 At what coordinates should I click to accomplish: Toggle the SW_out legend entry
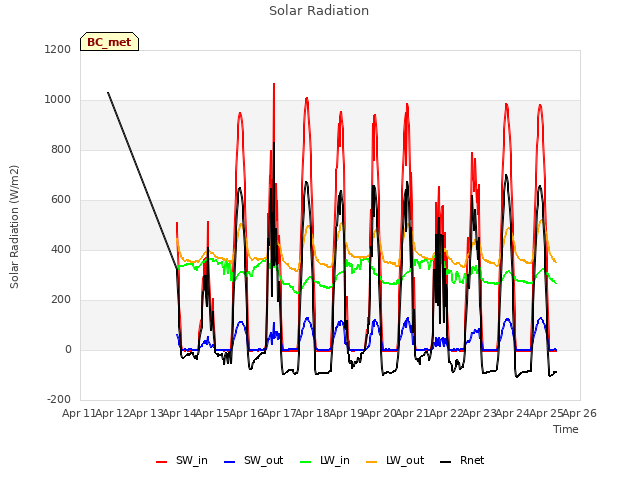click(x=253, y=460)
